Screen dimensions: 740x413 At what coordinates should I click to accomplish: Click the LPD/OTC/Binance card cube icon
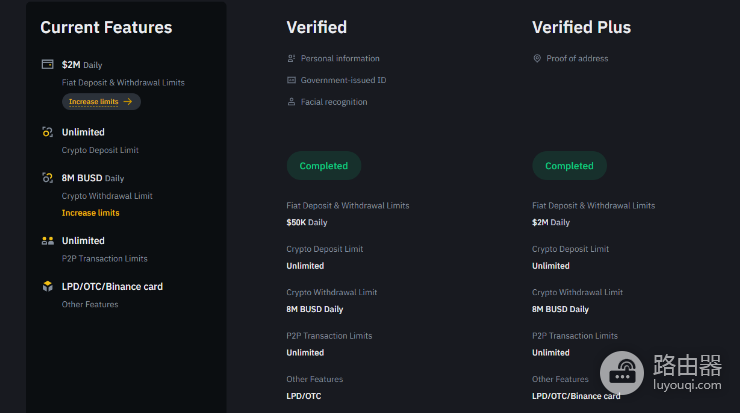[47, 287]
